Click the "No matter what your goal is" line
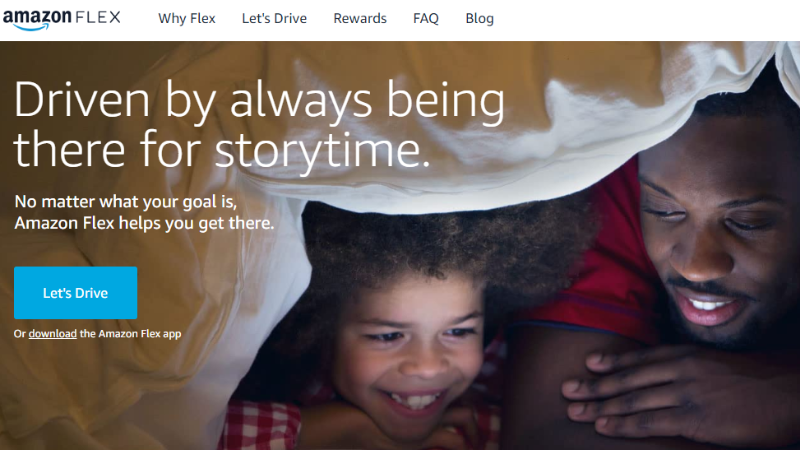Screen dimensions: 800x450 click(x=138, y=201)
